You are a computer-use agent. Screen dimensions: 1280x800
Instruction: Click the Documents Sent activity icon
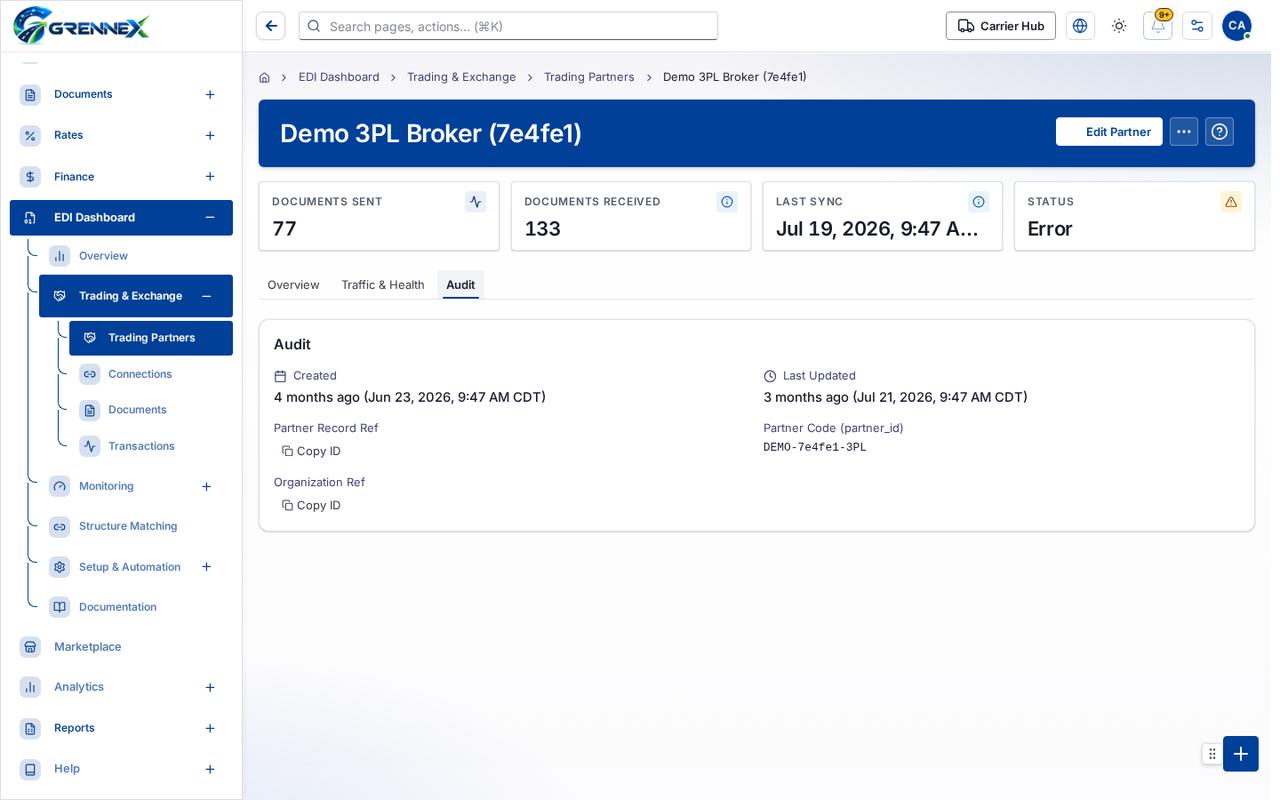[475, 202]
